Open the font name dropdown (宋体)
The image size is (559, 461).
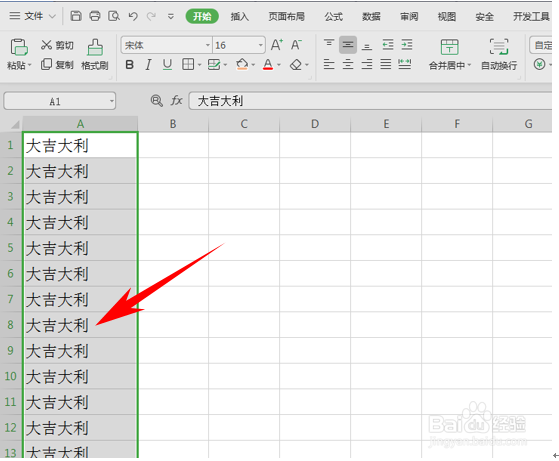click(x=208, y=45)
